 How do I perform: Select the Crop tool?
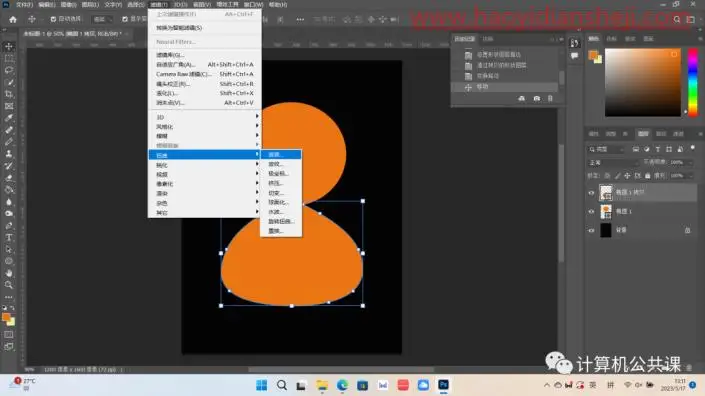9,94
